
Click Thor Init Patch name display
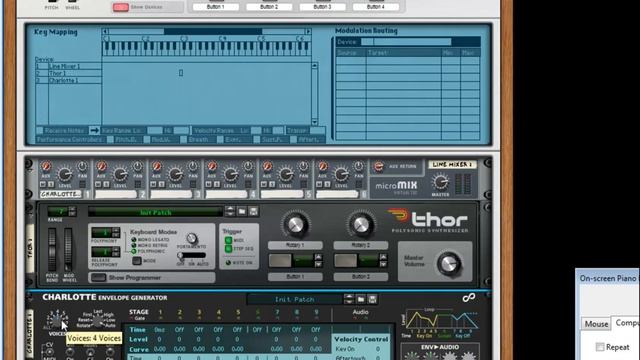(156, 212)
